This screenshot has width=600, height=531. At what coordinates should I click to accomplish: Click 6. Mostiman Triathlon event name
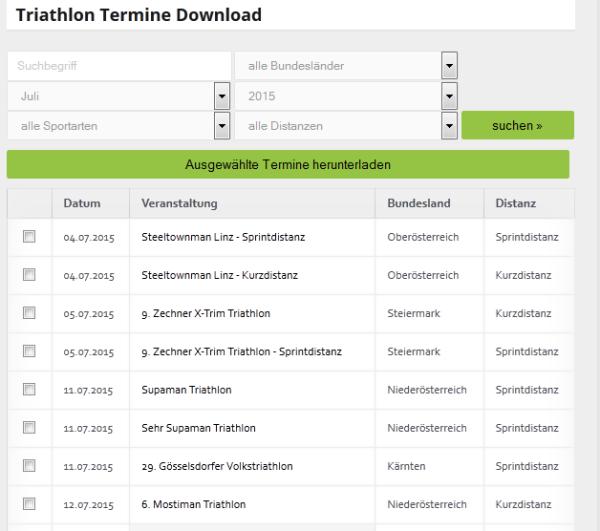(193, 504)
